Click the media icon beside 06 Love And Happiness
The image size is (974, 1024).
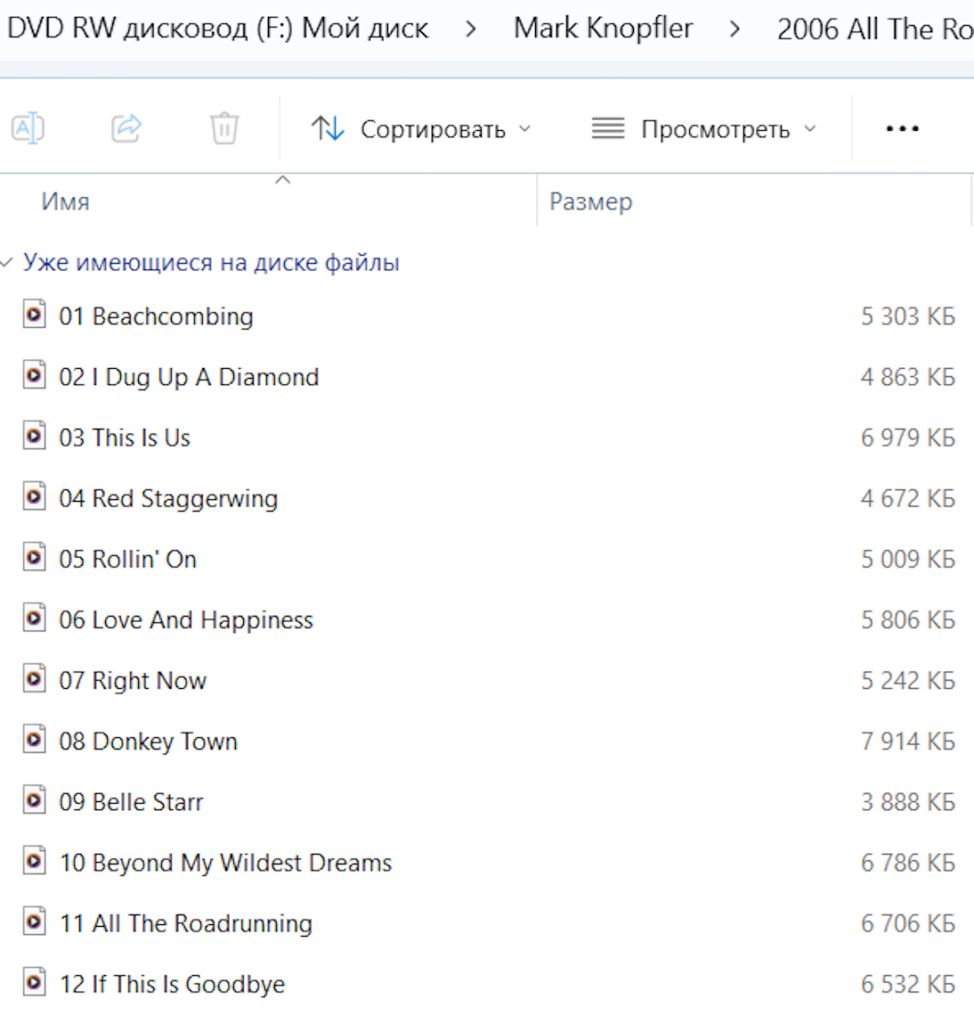pyautogui.click(x=34, y=618)
